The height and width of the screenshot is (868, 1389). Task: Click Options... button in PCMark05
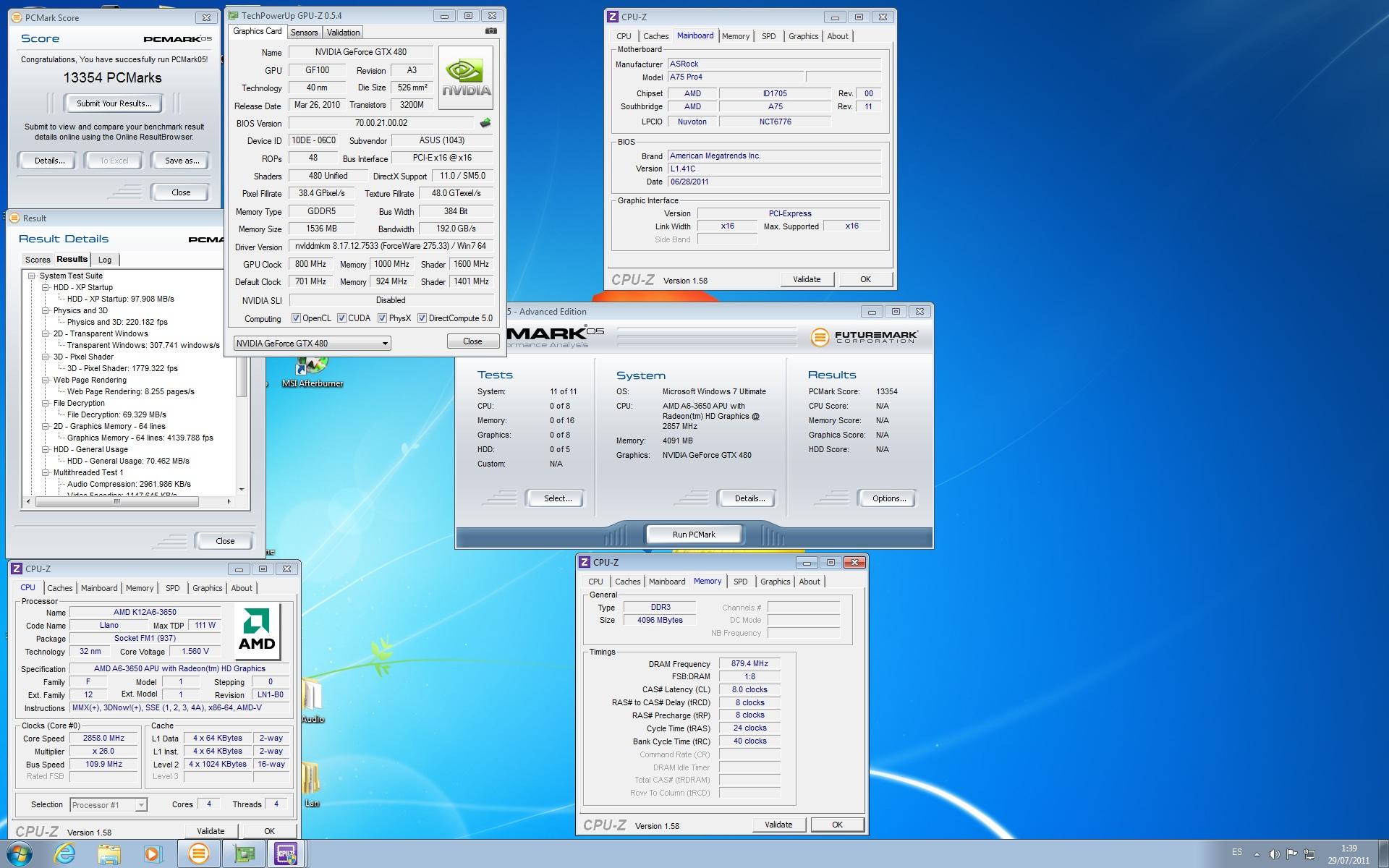pos(889,498)
